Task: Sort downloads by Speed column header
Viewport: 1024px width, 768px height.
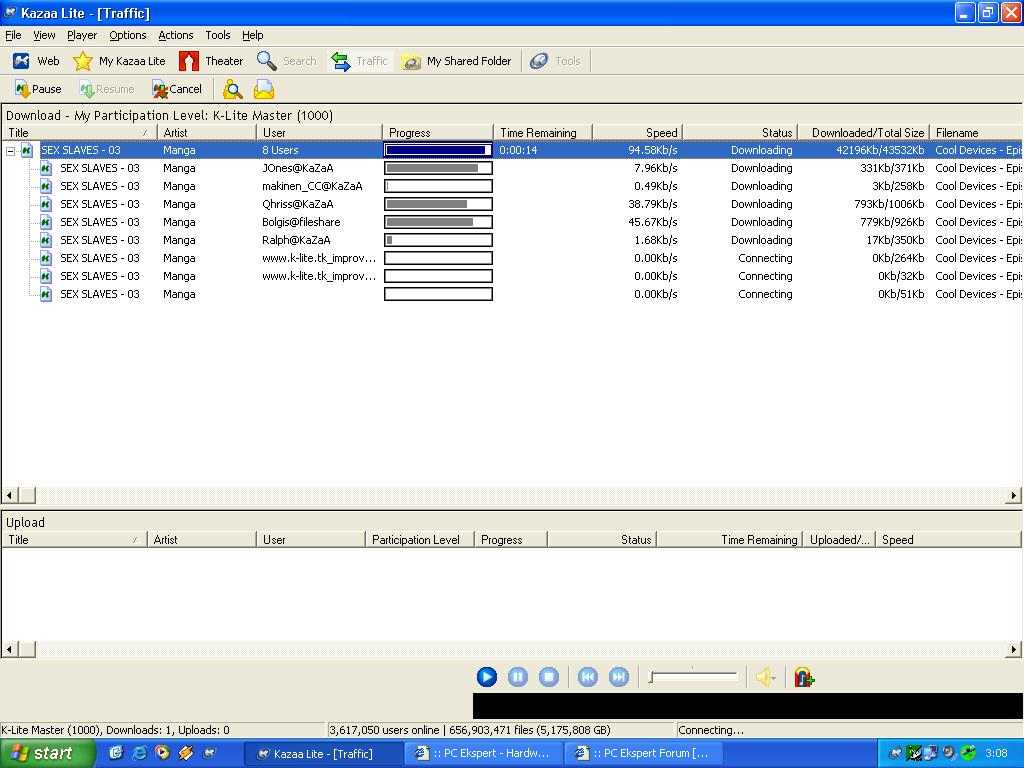Action: tap(637, 133)
